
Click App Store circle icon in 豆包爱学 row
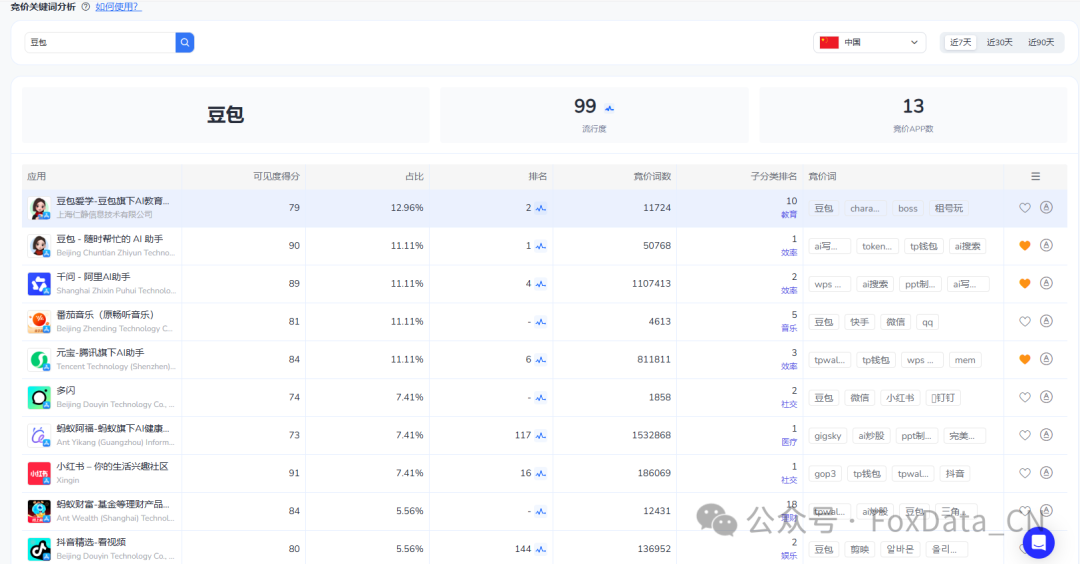[1046, 207]
